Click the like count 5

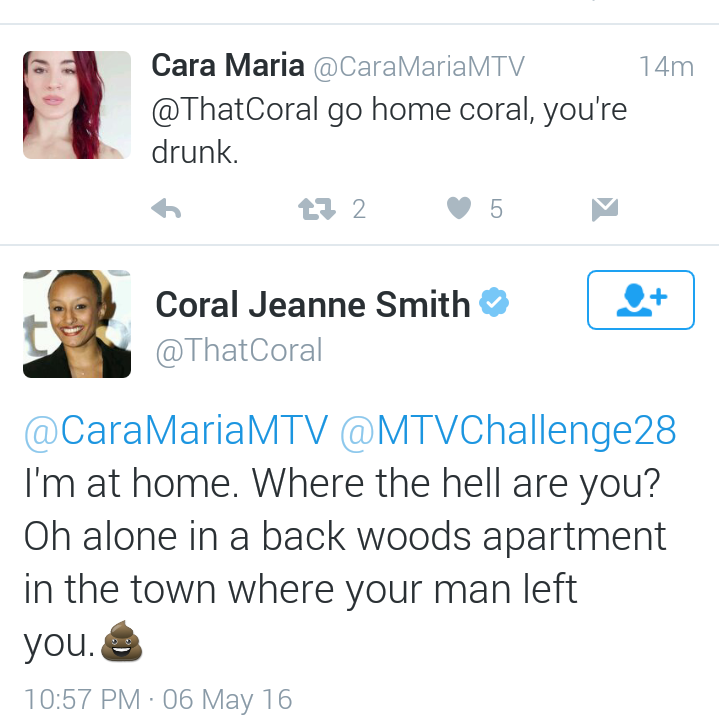click(496, 209)
